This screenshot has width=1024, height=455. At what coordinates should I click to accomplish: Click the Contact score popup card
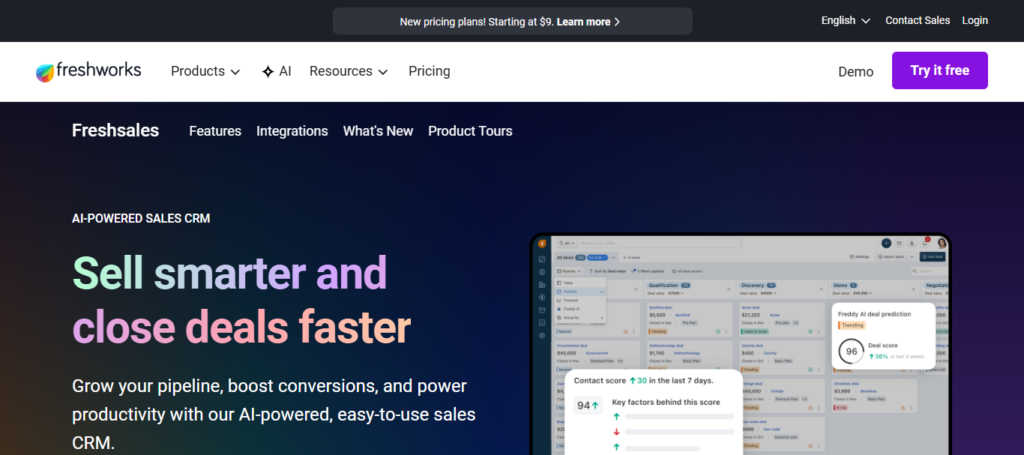[x=653, y=412]
